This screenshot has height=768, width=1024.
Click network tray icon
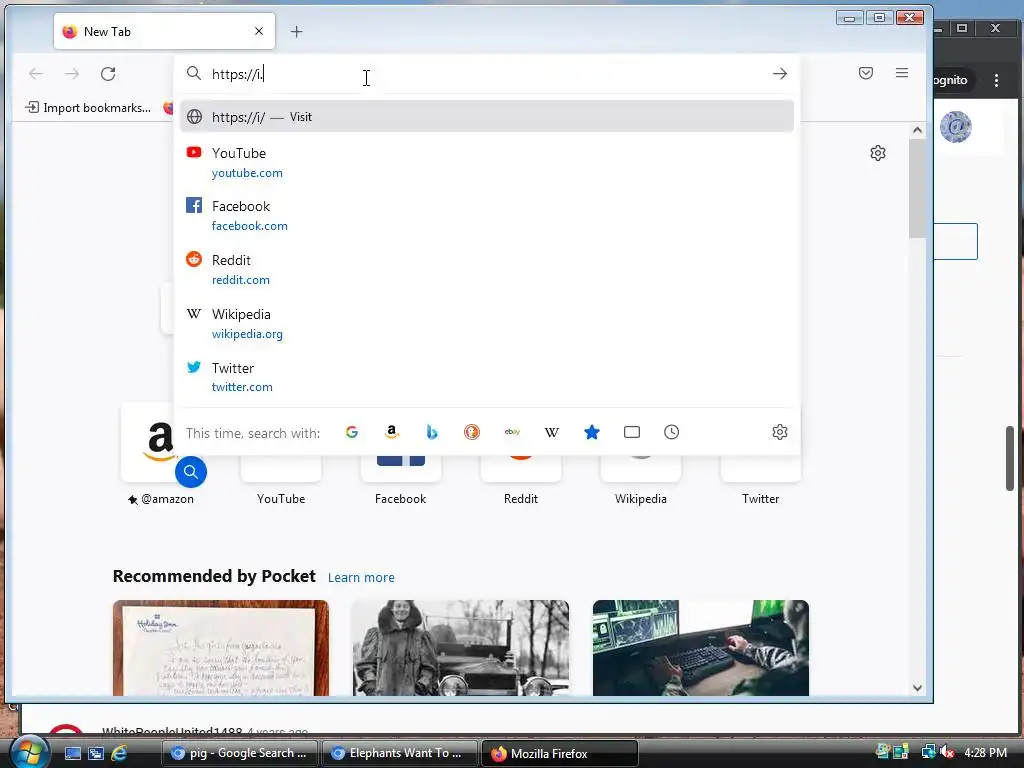pyautogui.click(x=928, y=753)
